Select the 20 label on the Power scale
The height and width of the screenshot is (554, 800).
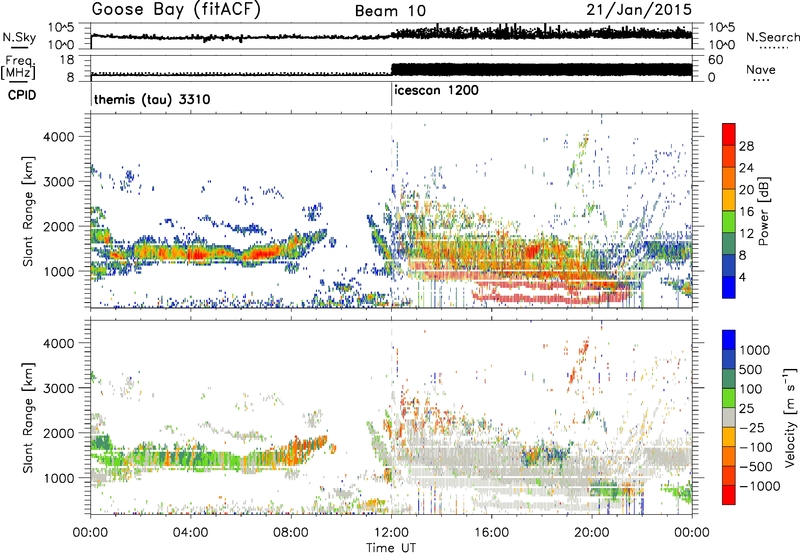point(746,190)
